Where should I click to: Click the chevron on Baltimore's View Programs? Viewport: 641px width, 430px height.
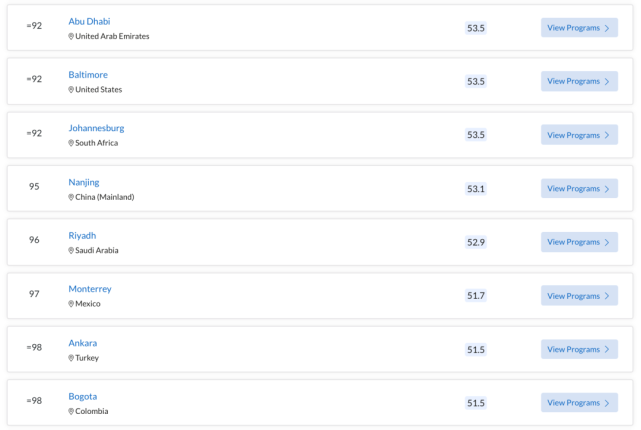click(x=607, y=81)
